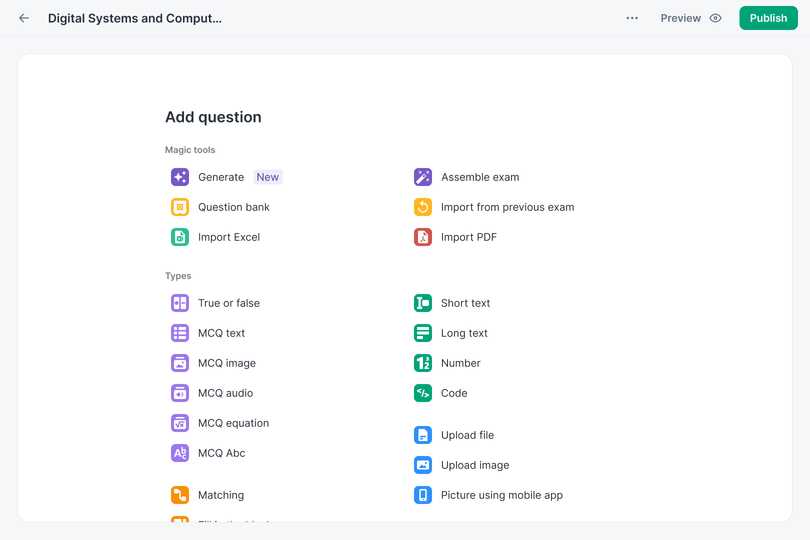
Task: Open the Question bank icon
Action: 180,207
